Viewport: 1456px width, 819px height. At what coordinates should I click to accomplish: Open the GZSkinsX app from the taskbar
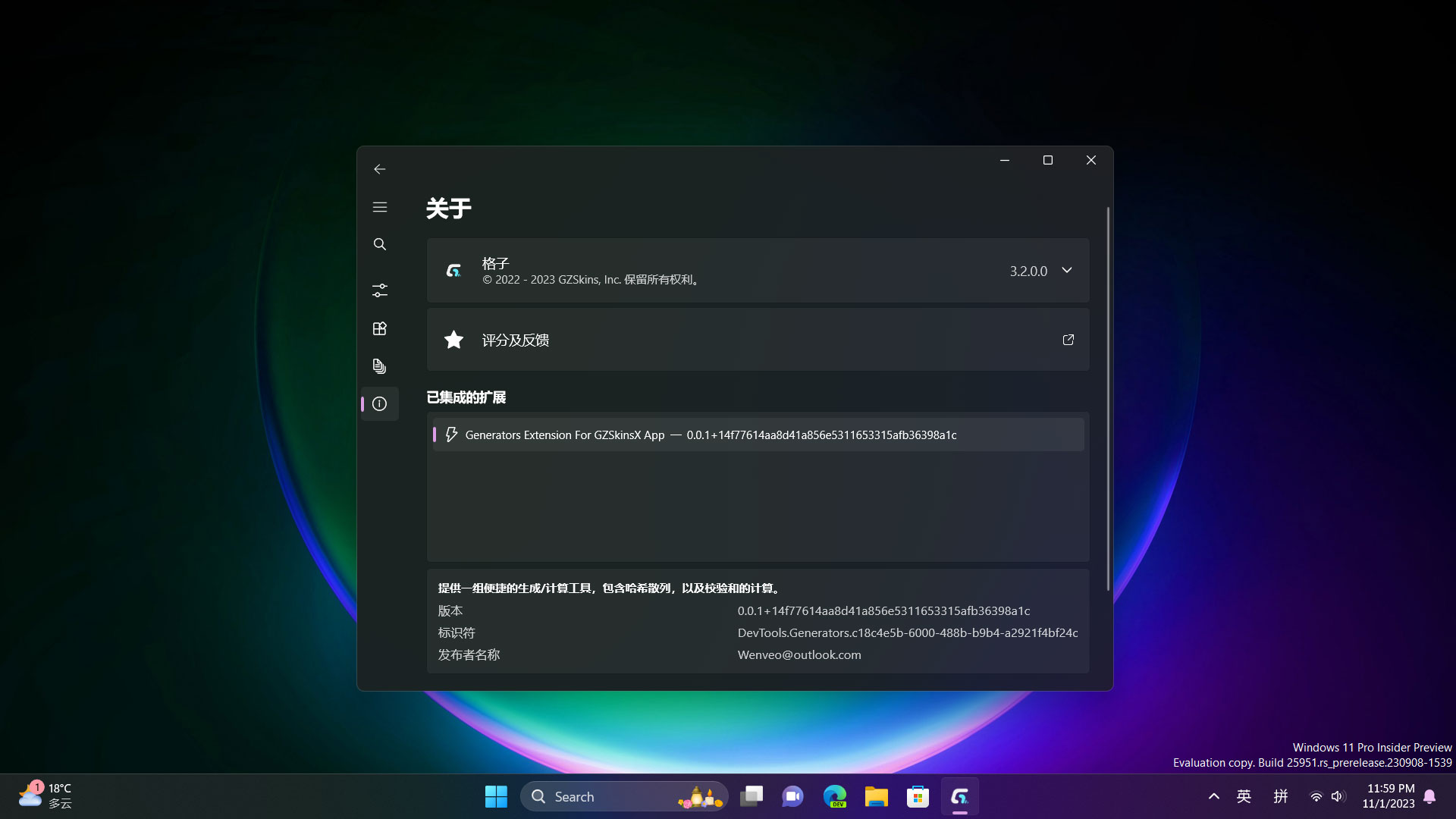959,796
